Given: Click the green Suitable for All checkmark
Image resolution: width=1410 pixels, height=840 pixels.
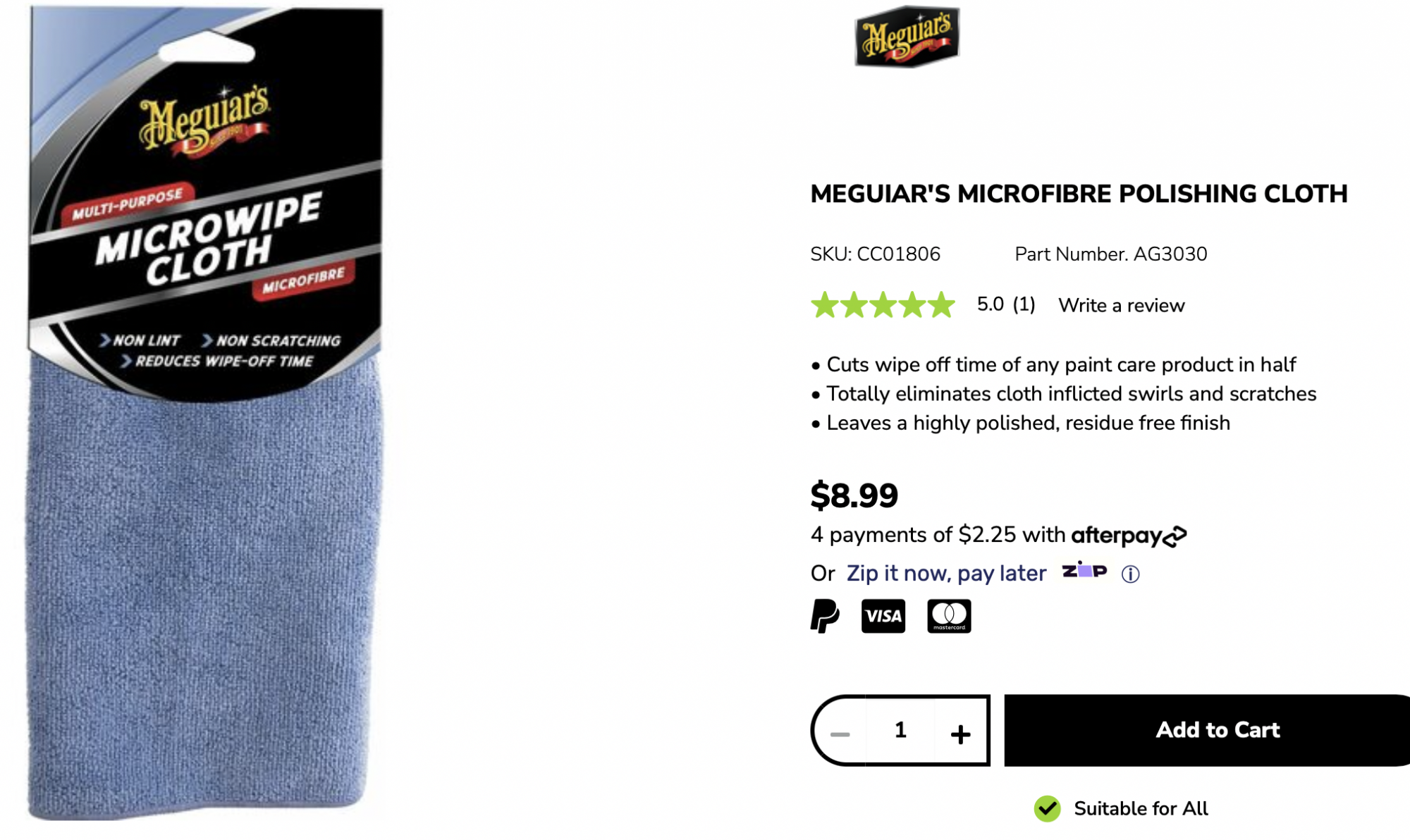Looking at the screenshot, I should click(x=1047, y=808).
